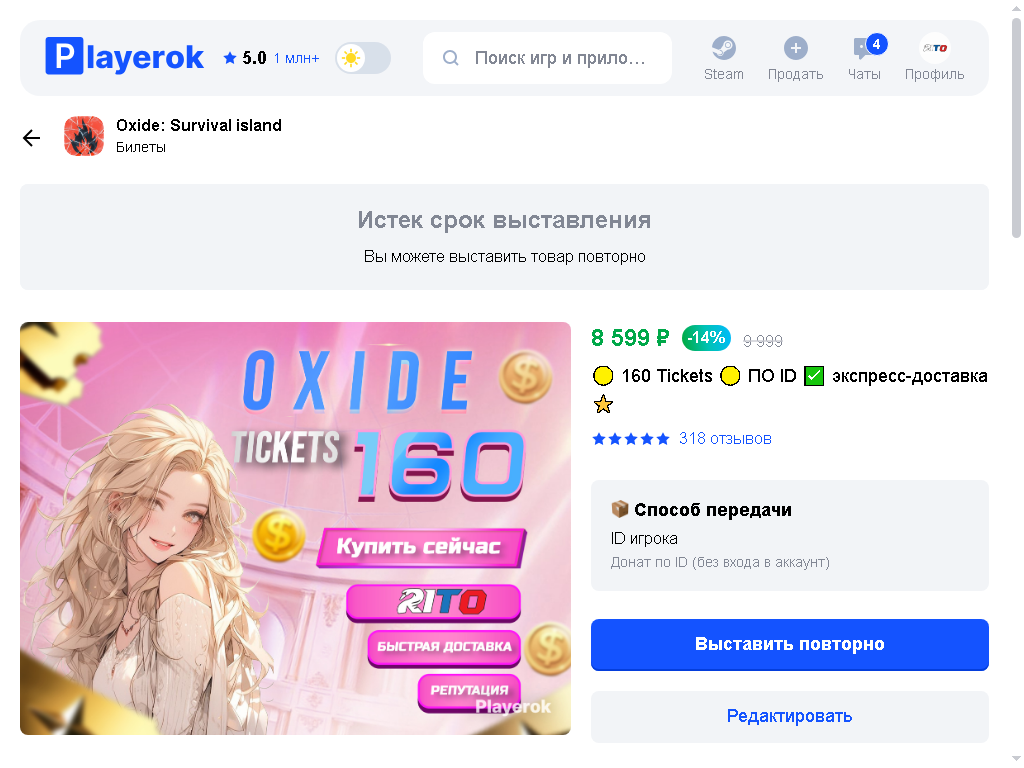Click the Playerok logo
This screenshot has height=768, width=1024.
(x=124, y=56)
